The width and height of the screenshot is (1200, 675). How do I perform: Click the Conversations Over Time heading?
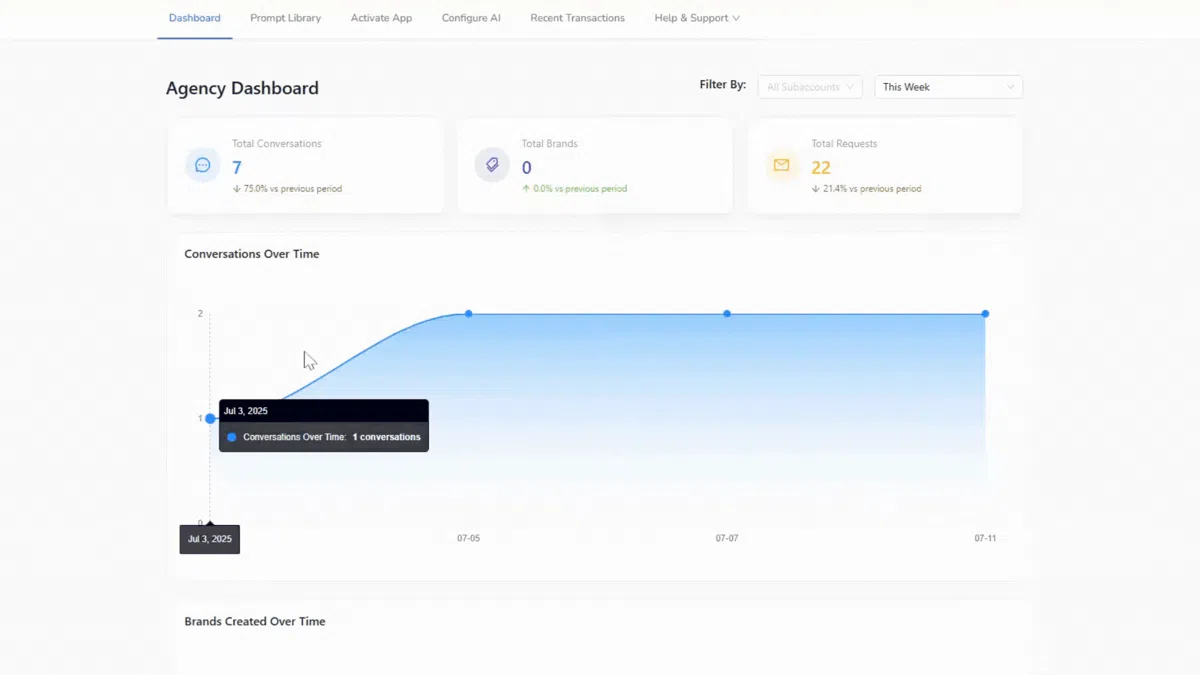[x=252, y=254]
